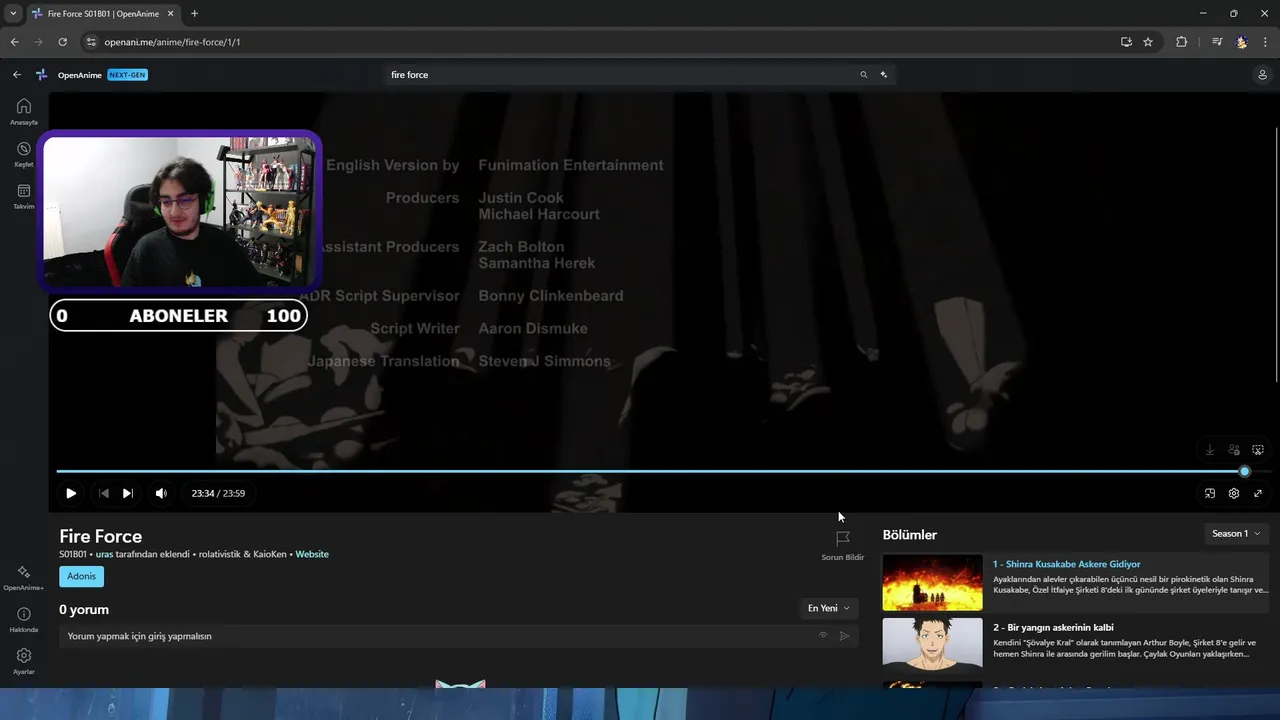The width and height of the screenshot is (1280, 720).
Task: Open tab search dropdown arrow
Action: click(x=13, y=14)
